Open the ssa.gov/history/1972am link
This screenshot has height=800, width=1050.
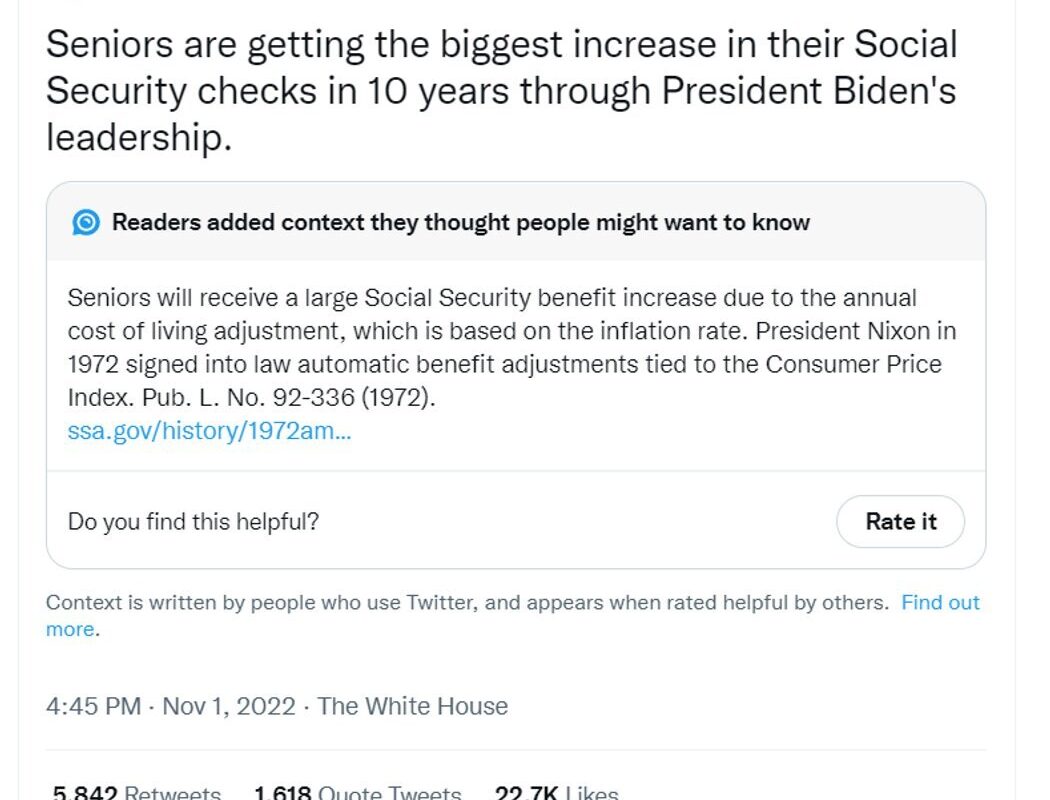coord(209,430)
